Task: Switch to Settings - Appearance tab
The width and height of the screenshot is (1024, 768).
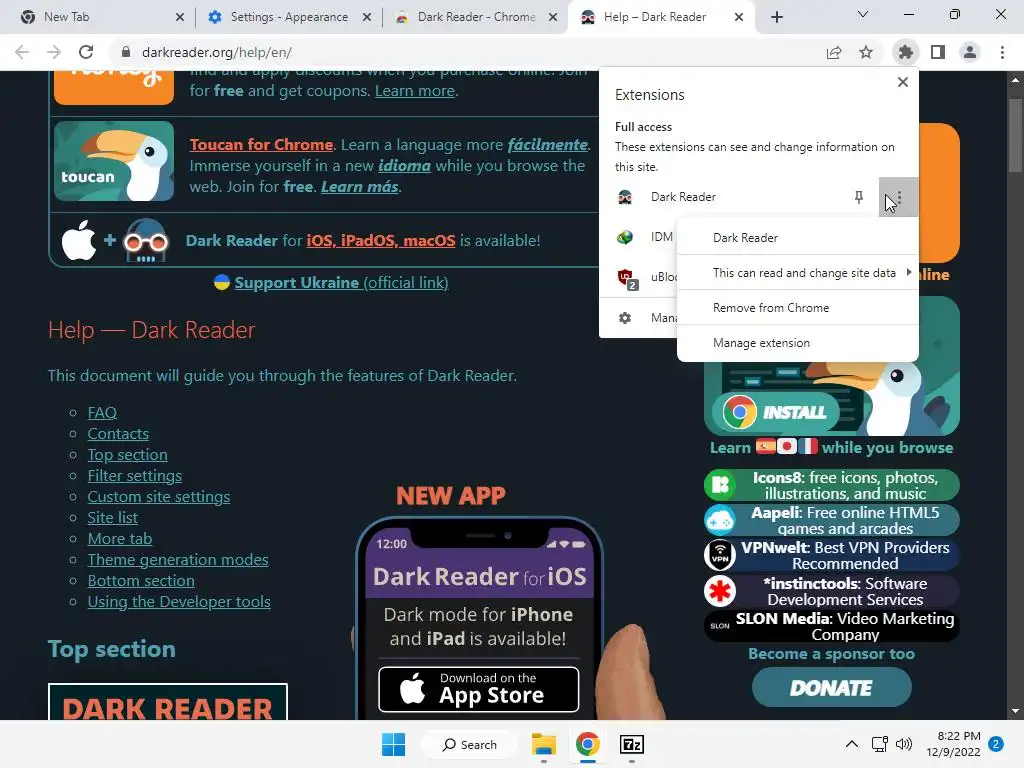Action: [289, 17]
